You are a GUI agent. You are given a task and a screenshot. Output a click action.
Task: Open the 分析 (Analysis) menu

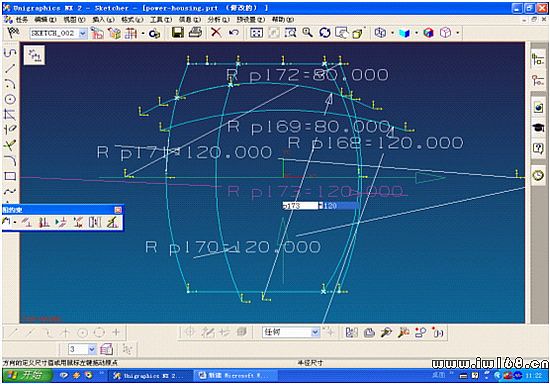218,20
